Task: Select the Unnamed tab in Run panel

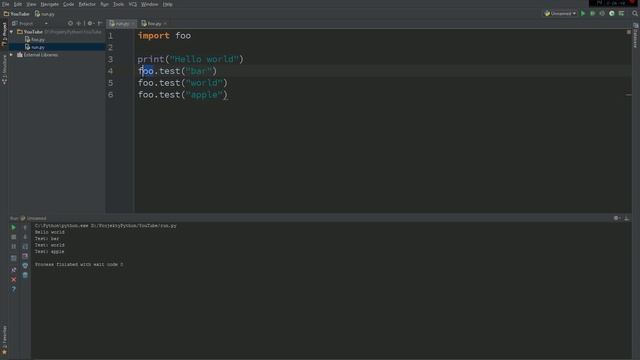Action: [x=33, y=218]
